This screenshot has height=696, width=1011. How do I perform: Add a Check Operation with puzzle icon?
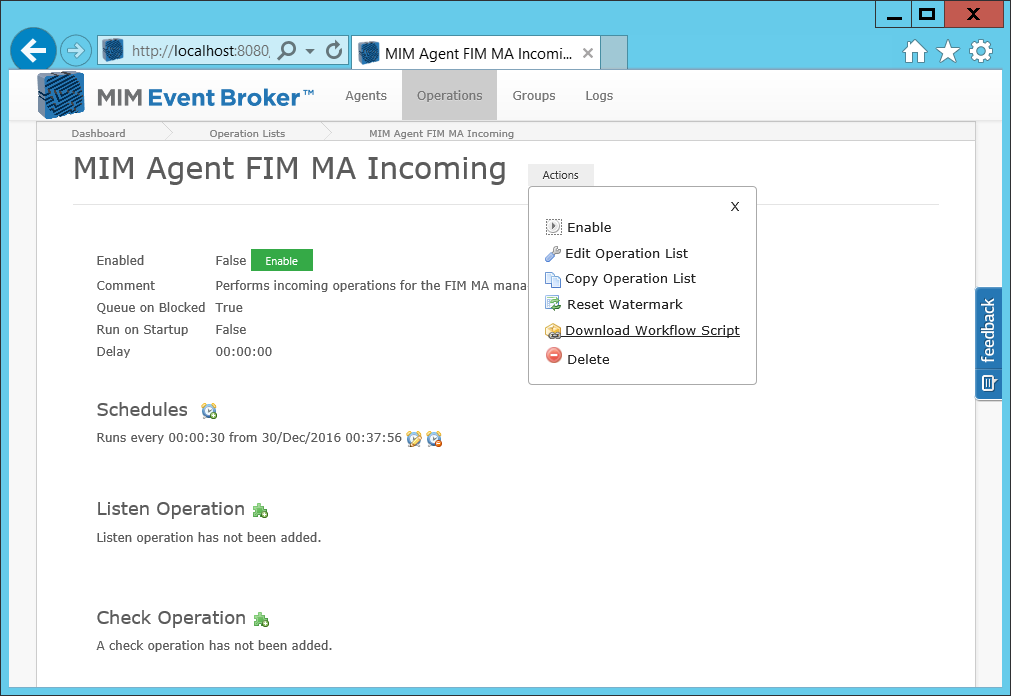tap(260, 619)
